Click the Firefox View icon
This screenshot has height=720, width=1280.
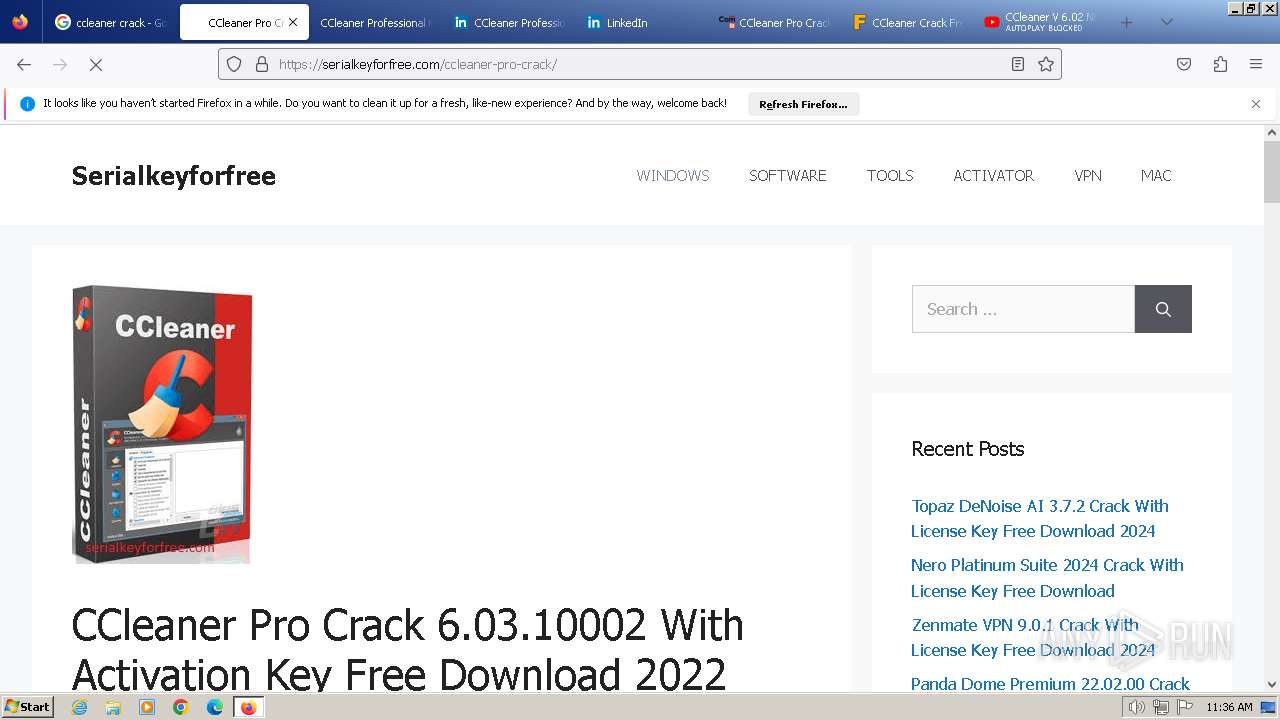tap(20, 22)
